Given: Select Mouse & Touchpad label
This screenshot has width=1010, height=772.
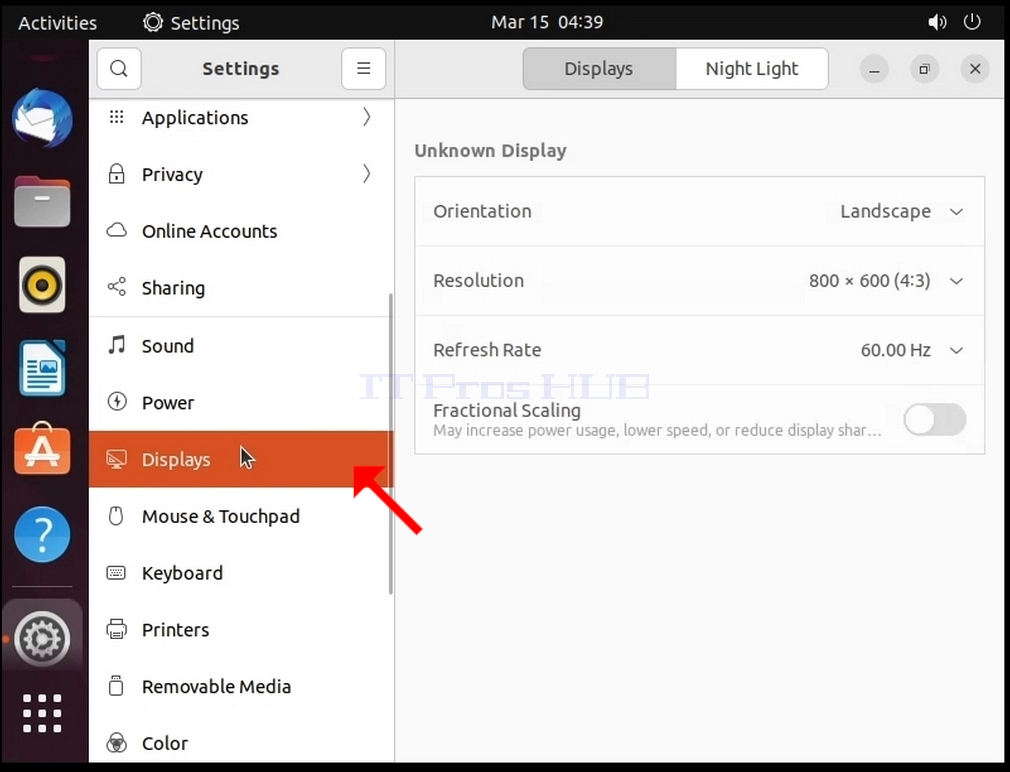Looking at the screenshot, I should (x=221, y=516).
